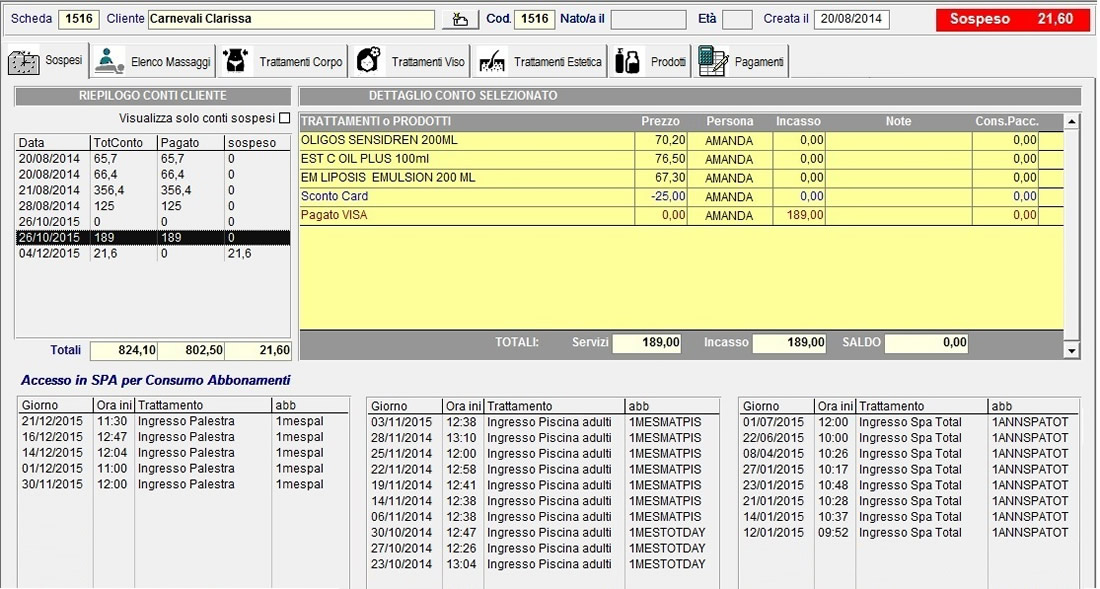Click the Data column header

coord(53,142)
